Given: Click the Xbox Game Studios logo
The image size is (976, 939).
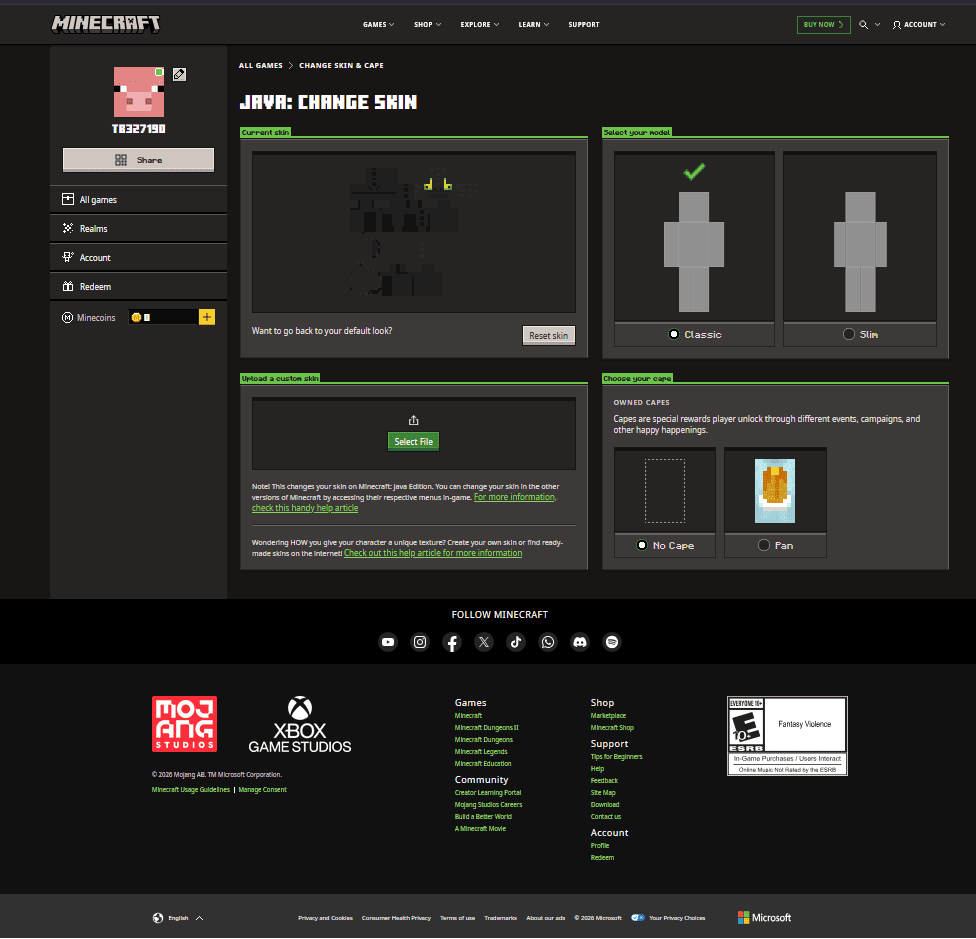Looking at the screenshot, I should tap(300, 725).
